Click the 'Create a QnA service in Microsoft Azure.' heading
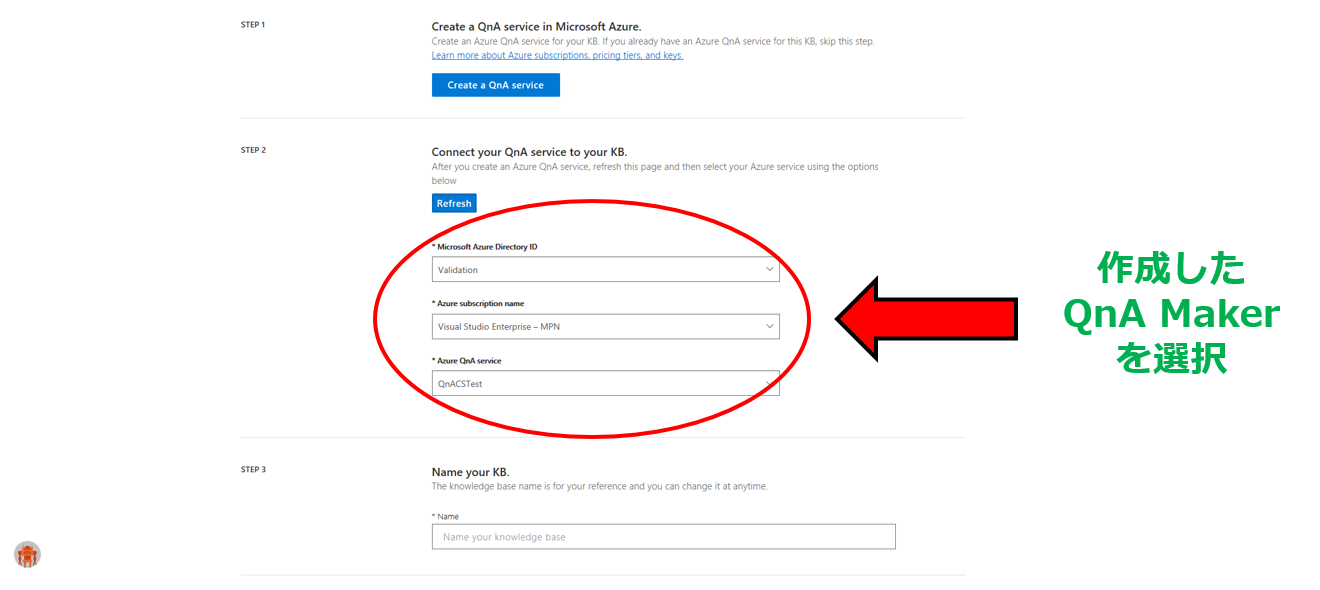1320x590 pixels. 536,26
